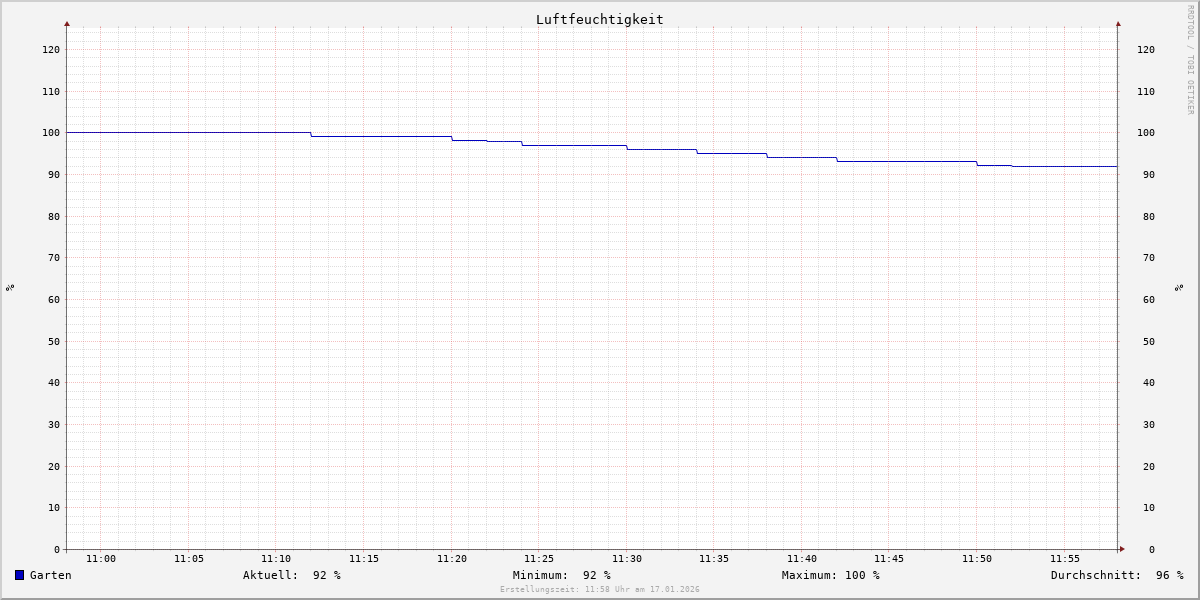This screenshot has width=1200, height=600.
Task: Click the Aktuell: 92 % value
Action: 292,575
